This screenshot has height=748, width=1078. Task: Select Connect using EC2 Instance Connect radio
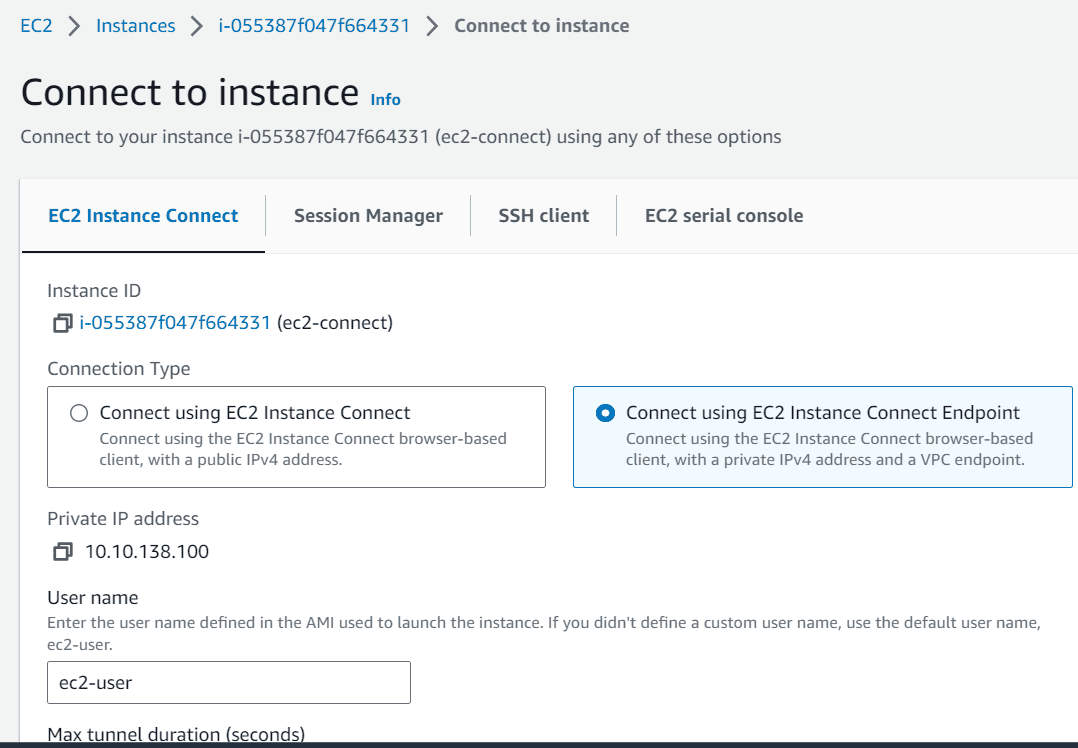79,412
